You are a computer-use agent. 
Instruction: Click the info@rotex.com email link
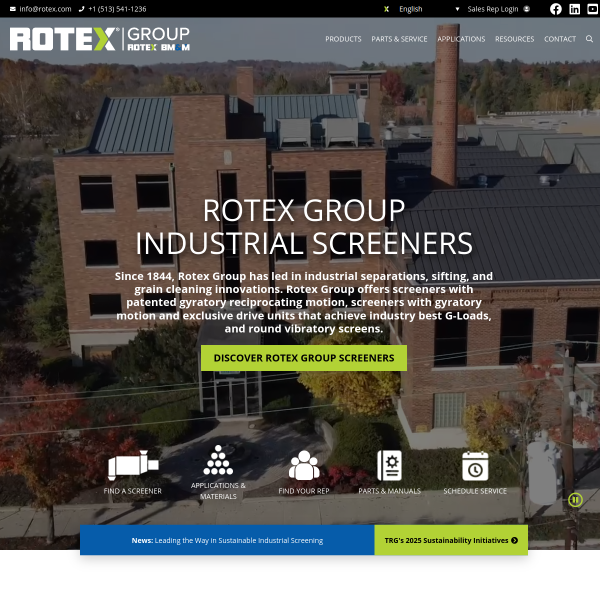tap(45, 9)
